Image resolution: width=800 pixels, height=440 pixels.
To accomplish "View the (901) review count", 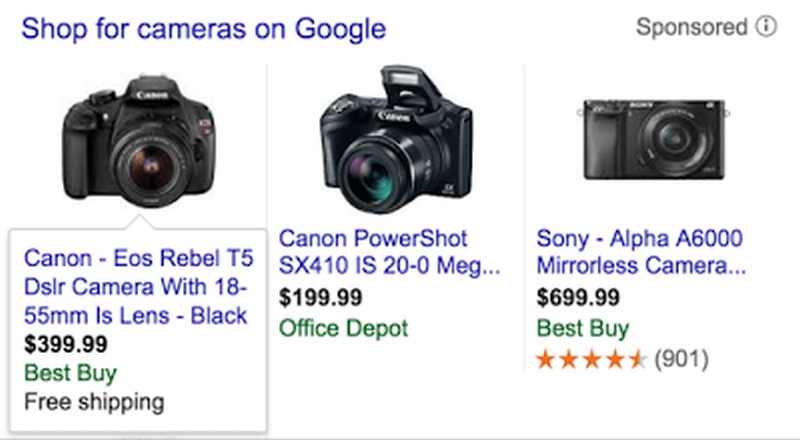I will pos(682,359).
